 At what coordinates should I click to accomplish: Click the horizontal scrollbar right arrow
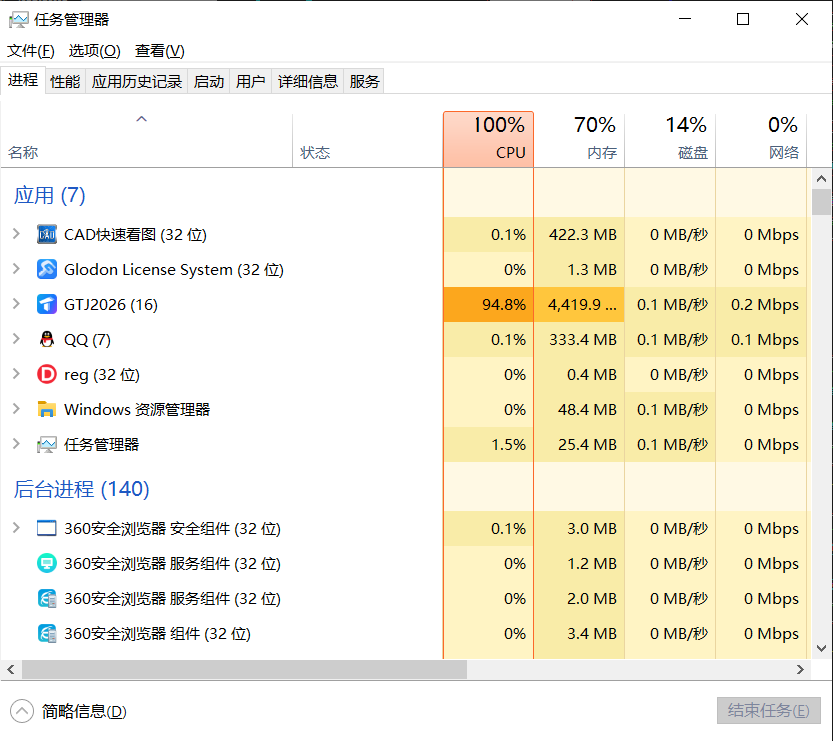(x=800, y=669)
